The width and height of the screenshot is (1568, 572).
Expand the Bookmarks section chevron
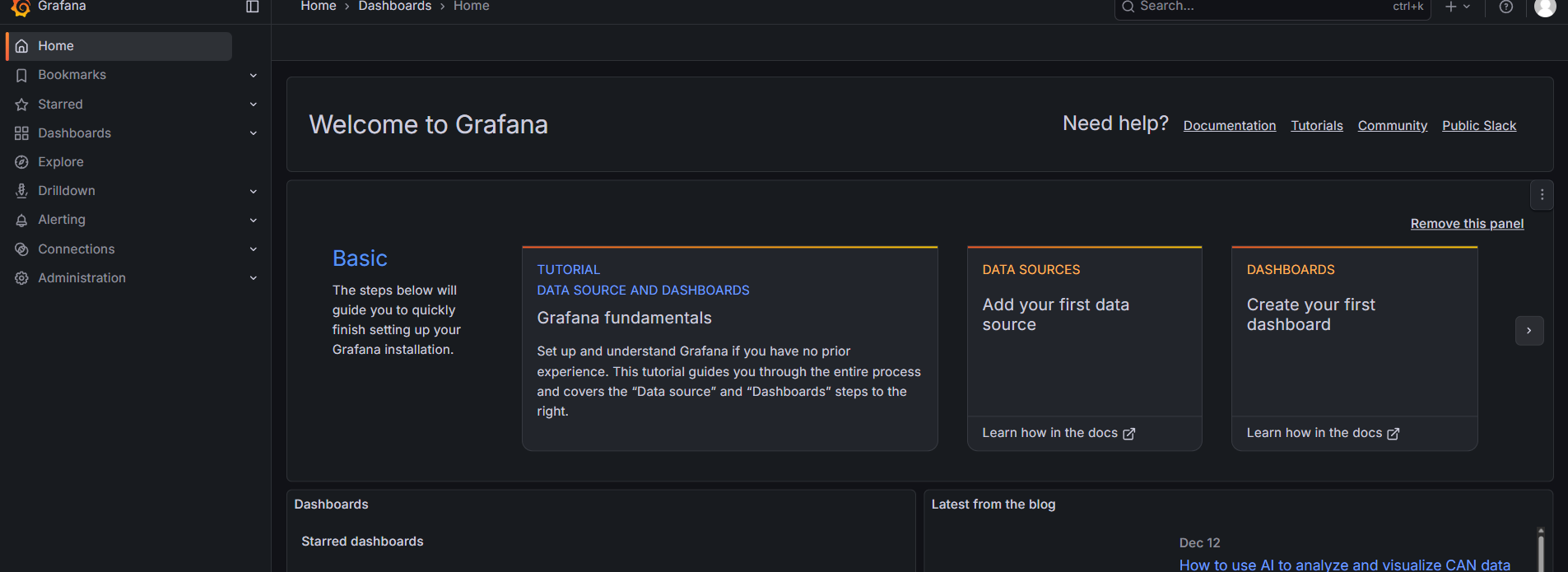tap(254, 76)
